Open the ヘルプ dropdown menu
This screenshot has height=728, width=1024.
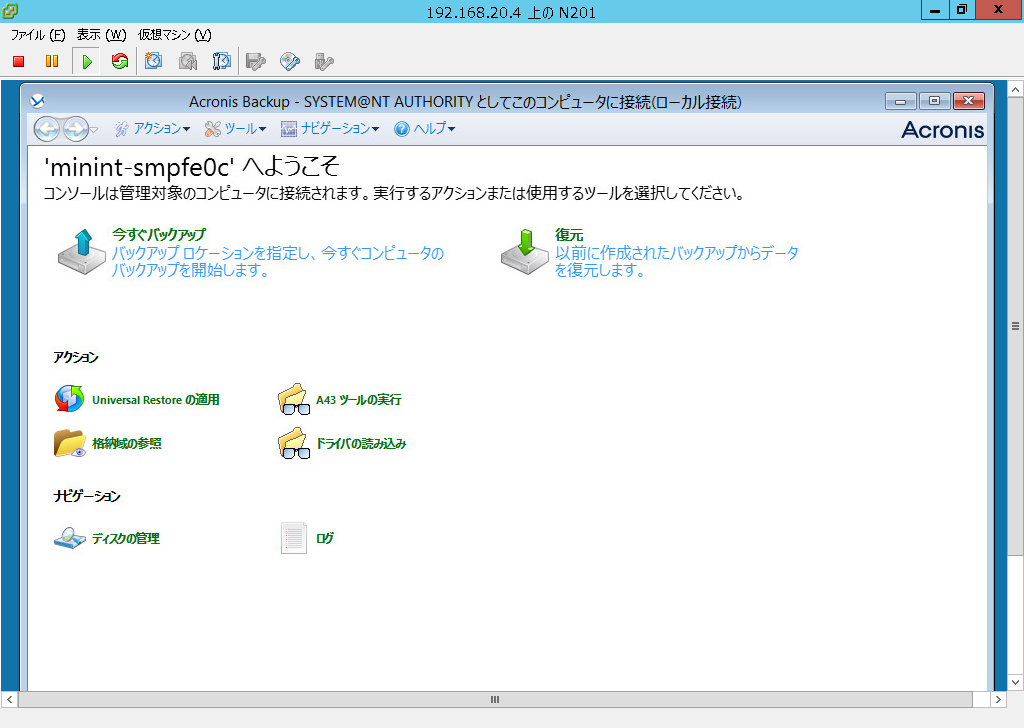(x=424, y=129)
